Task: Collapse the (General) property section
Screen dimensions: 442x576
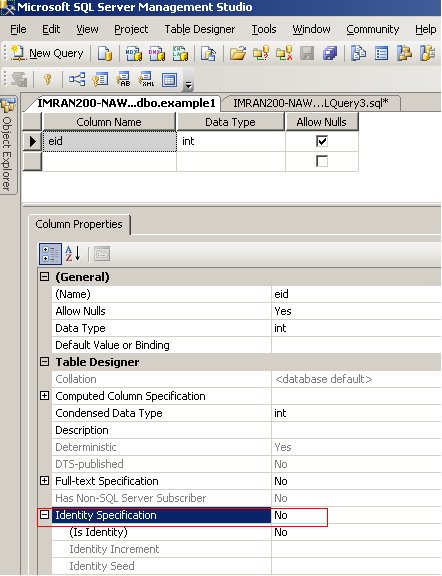Action: point(44,277)
